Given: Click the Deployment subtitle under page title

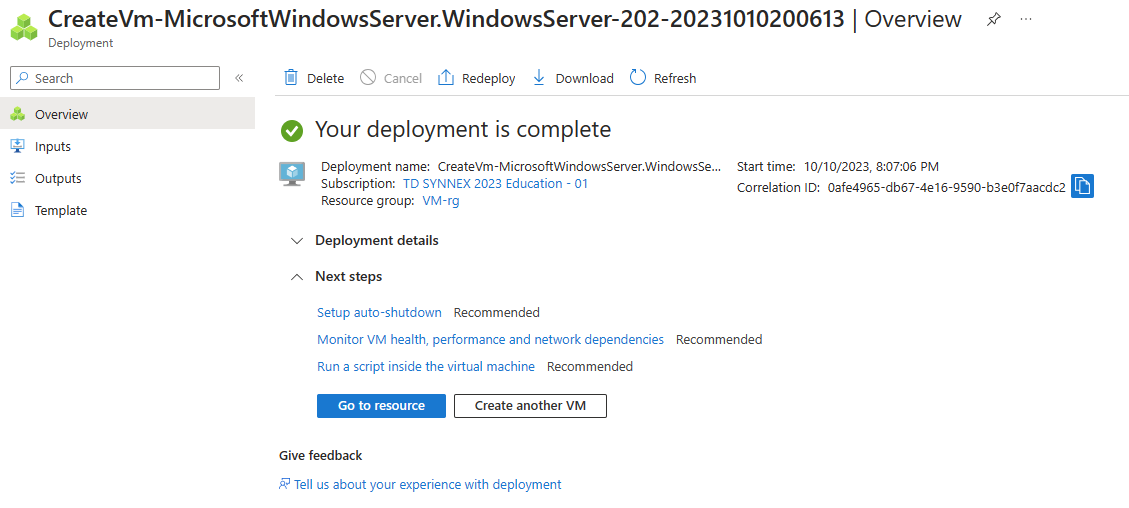Looking at the screenshot, I should (81, 43).
